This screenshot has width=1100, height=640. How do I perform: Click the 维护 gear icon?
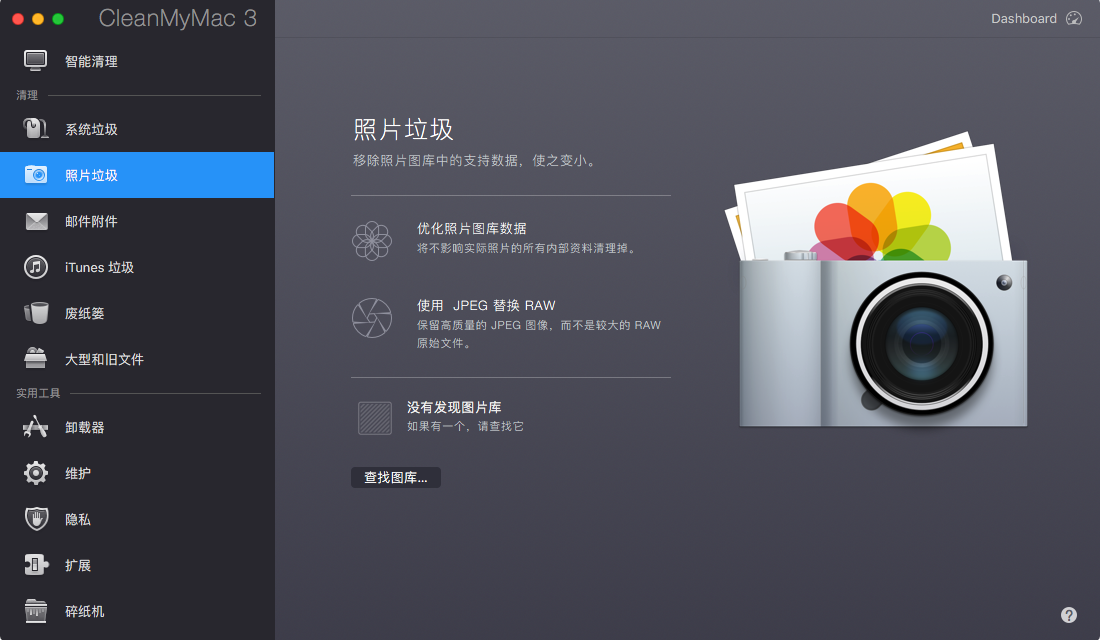click(x=36, y=473)
